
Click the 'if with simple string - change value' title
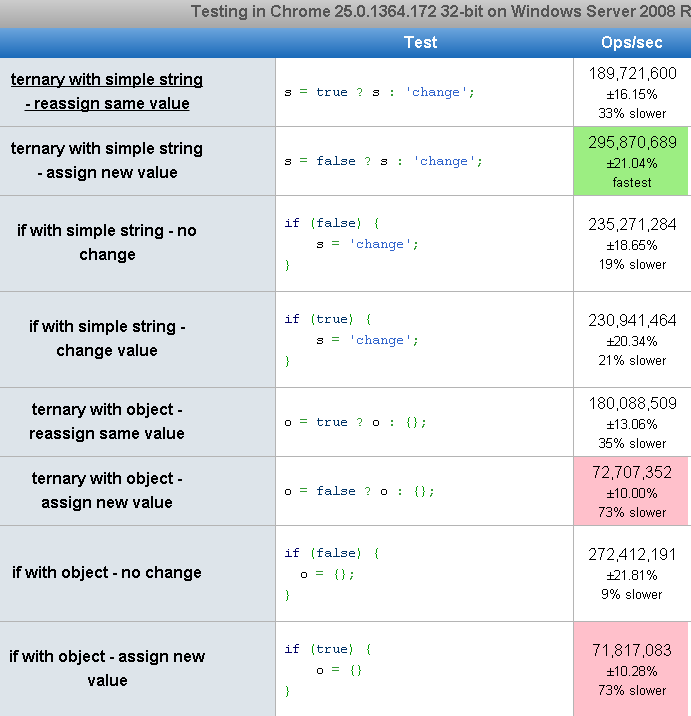click(107, 339)
